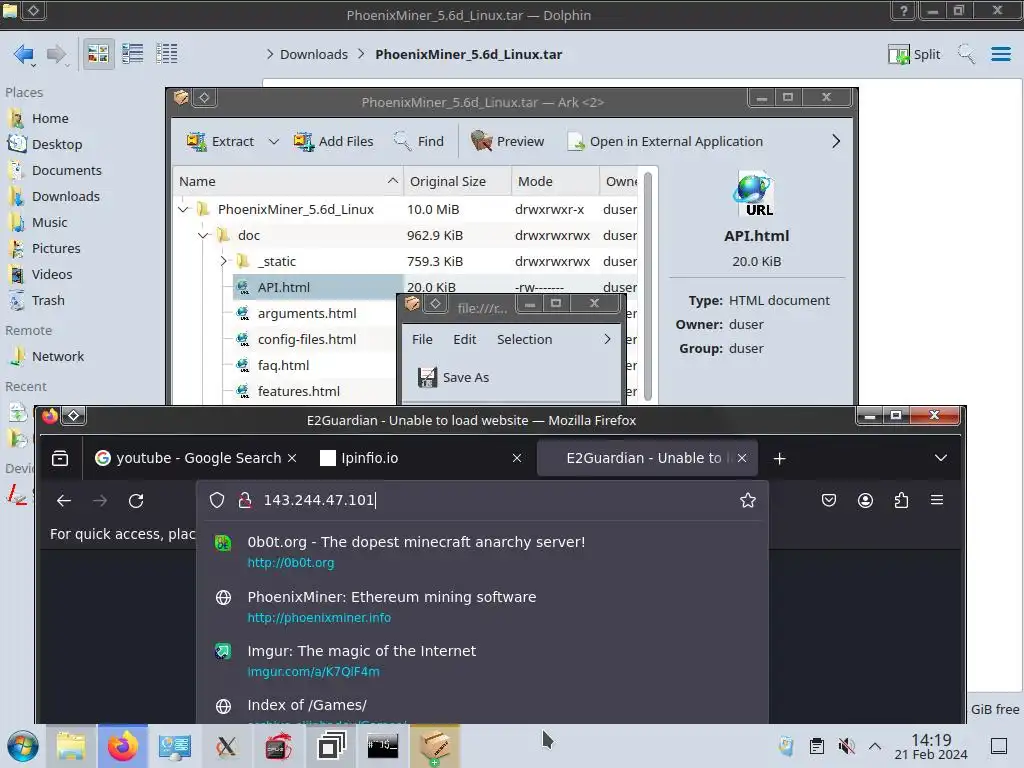
Task: Open Firefox View icon left of tabs
Action: 60,458
